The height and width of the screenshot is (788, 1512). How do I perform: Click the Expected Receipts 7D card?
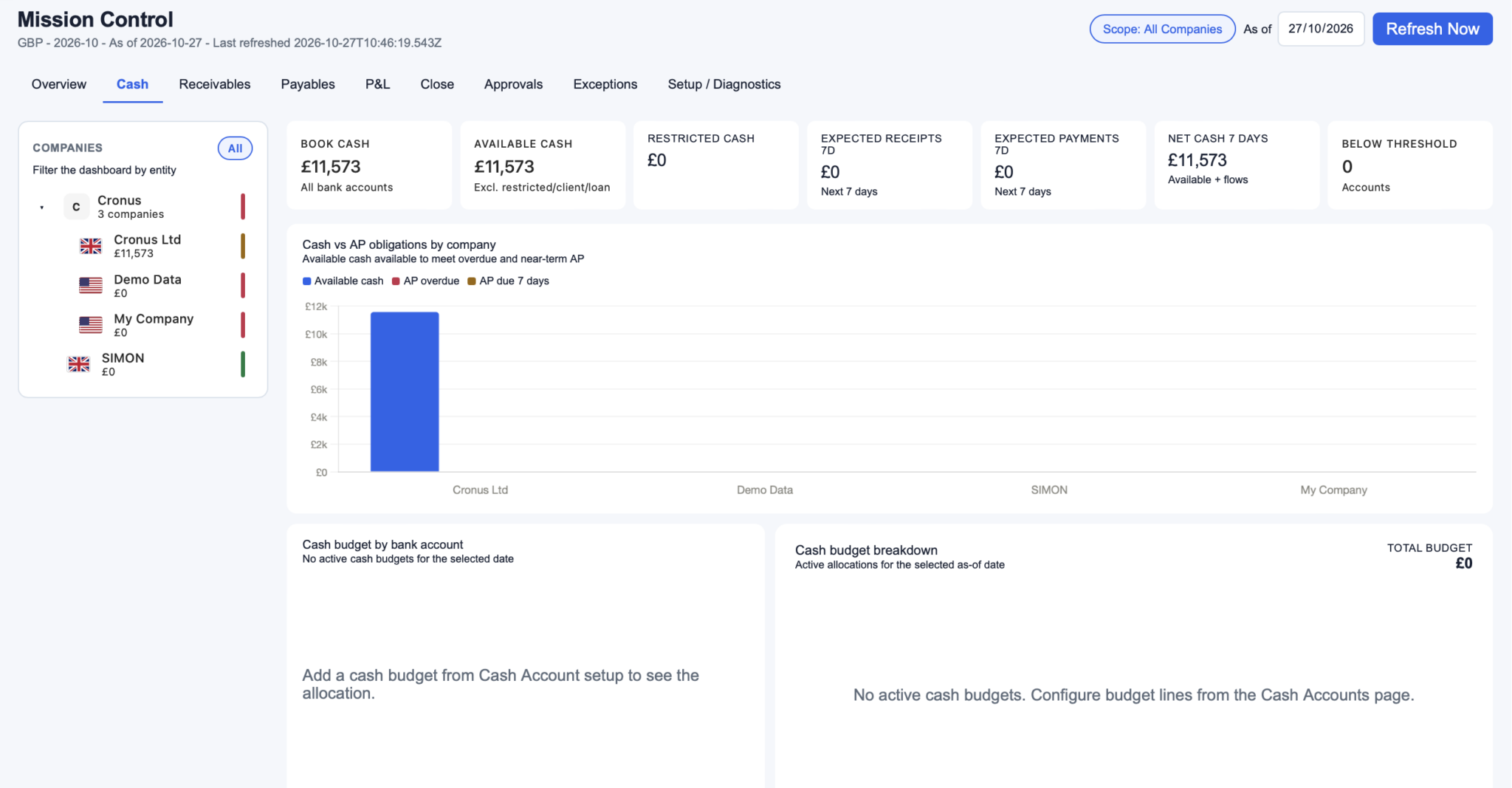point(890,165)
